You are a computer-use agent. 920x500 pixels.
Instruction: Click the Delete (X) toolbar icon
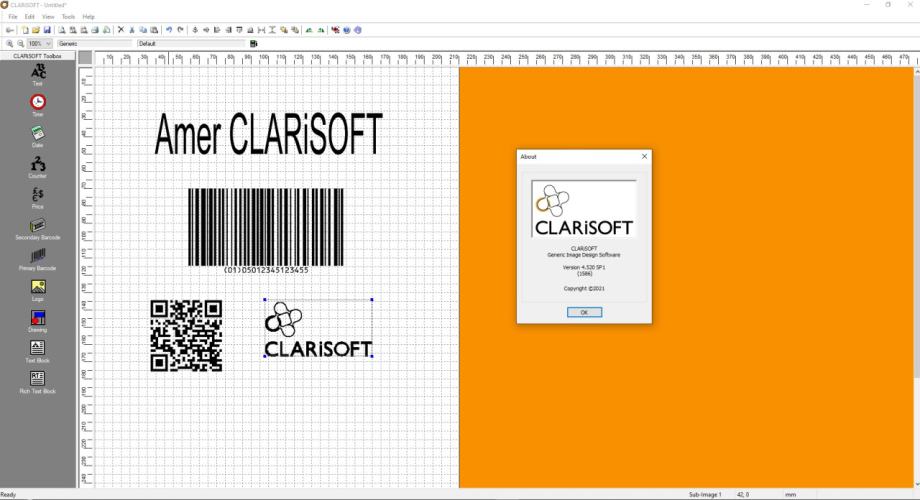tap(121, 29)
